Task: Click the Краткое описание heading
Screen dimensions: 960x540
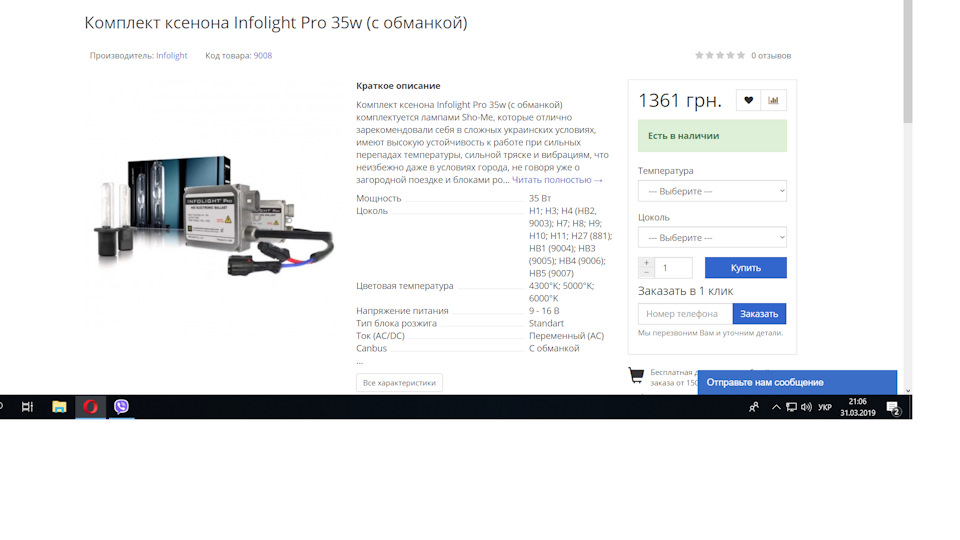Action: click(x=398, y=86)
